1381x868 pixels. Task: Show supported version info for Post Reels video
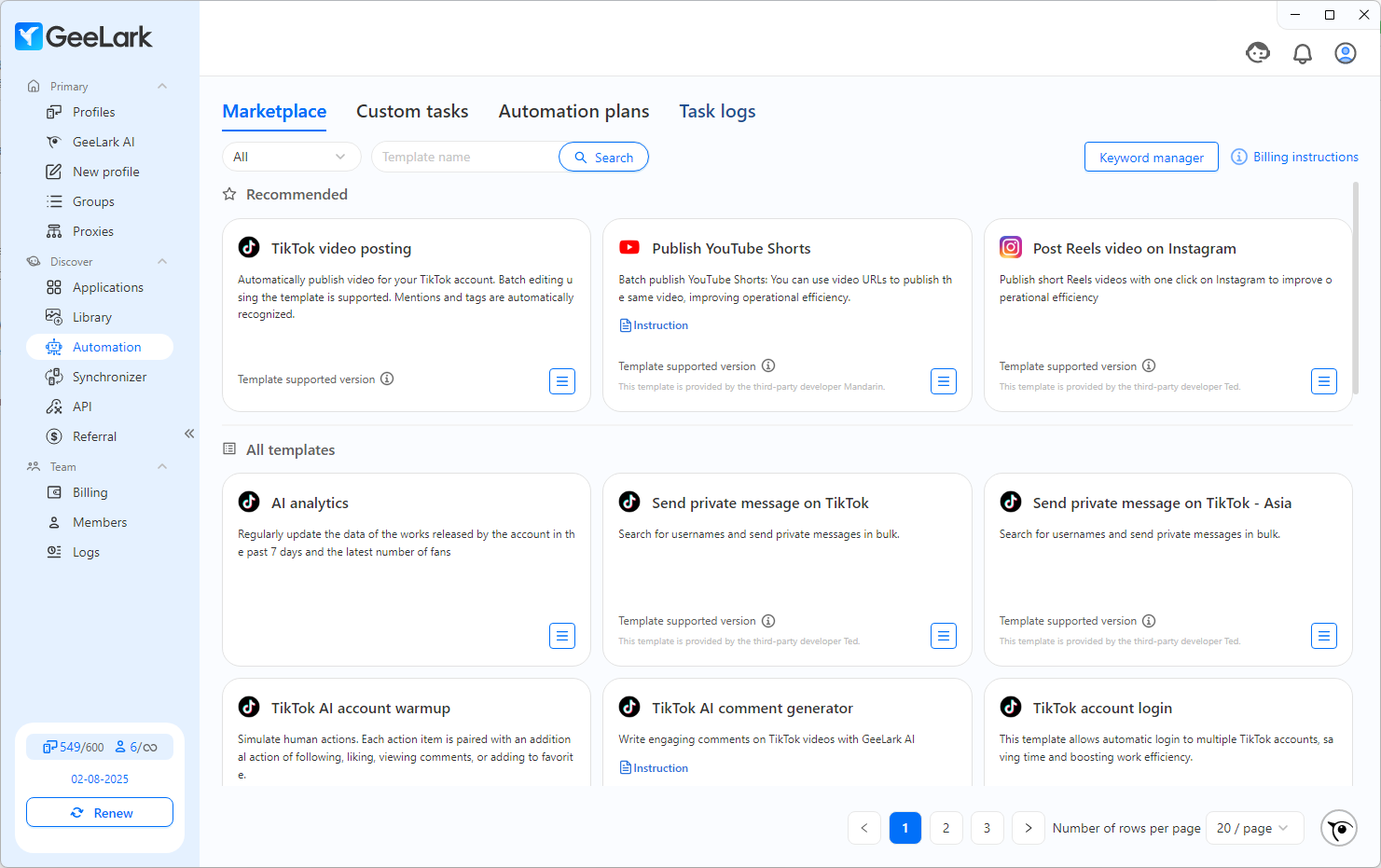tap(1149, 365)
